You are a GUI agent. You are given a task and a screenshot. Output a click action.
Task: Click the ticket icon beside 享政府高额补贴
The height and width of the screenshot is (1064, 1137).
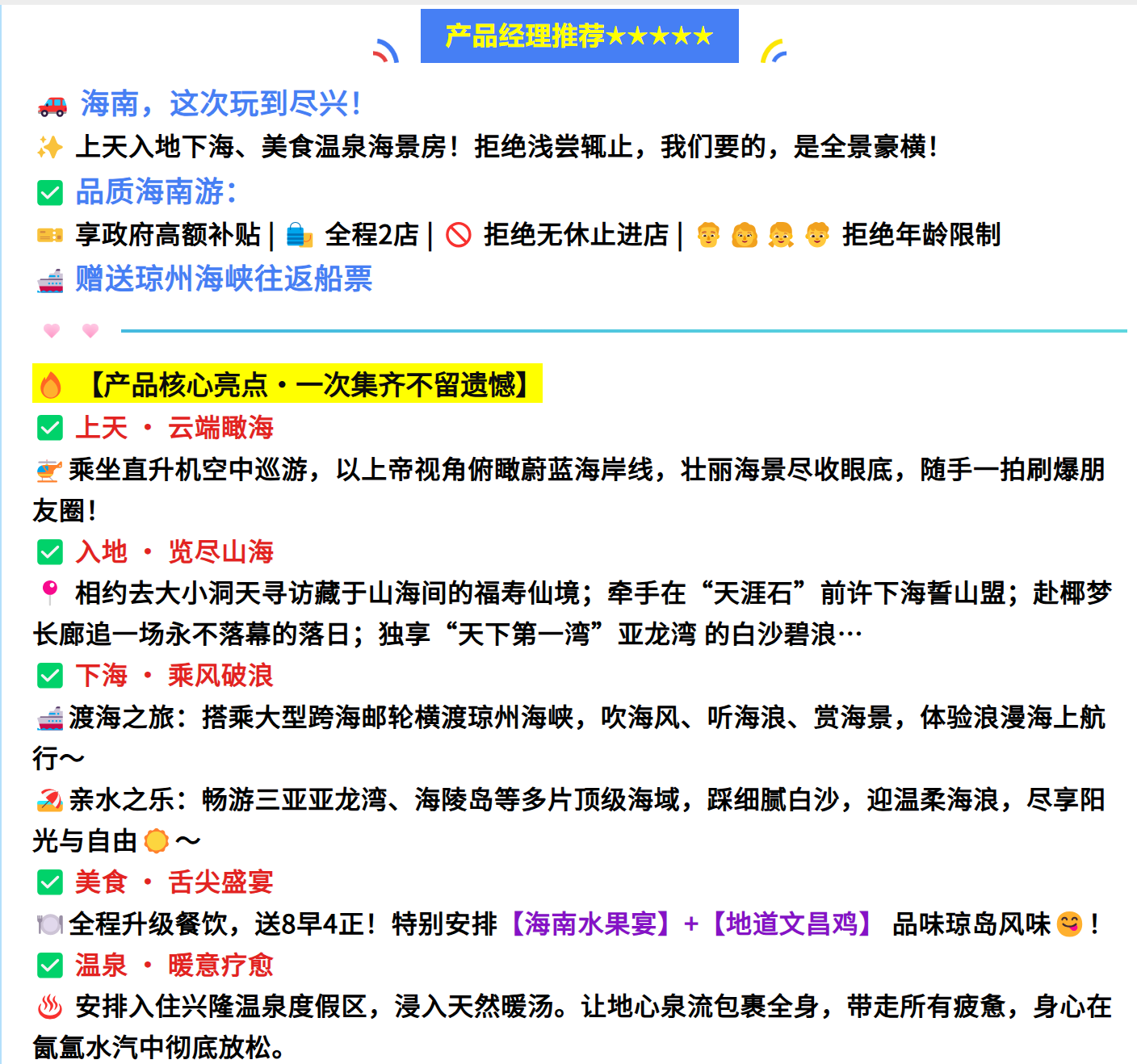tap(50, 236)
